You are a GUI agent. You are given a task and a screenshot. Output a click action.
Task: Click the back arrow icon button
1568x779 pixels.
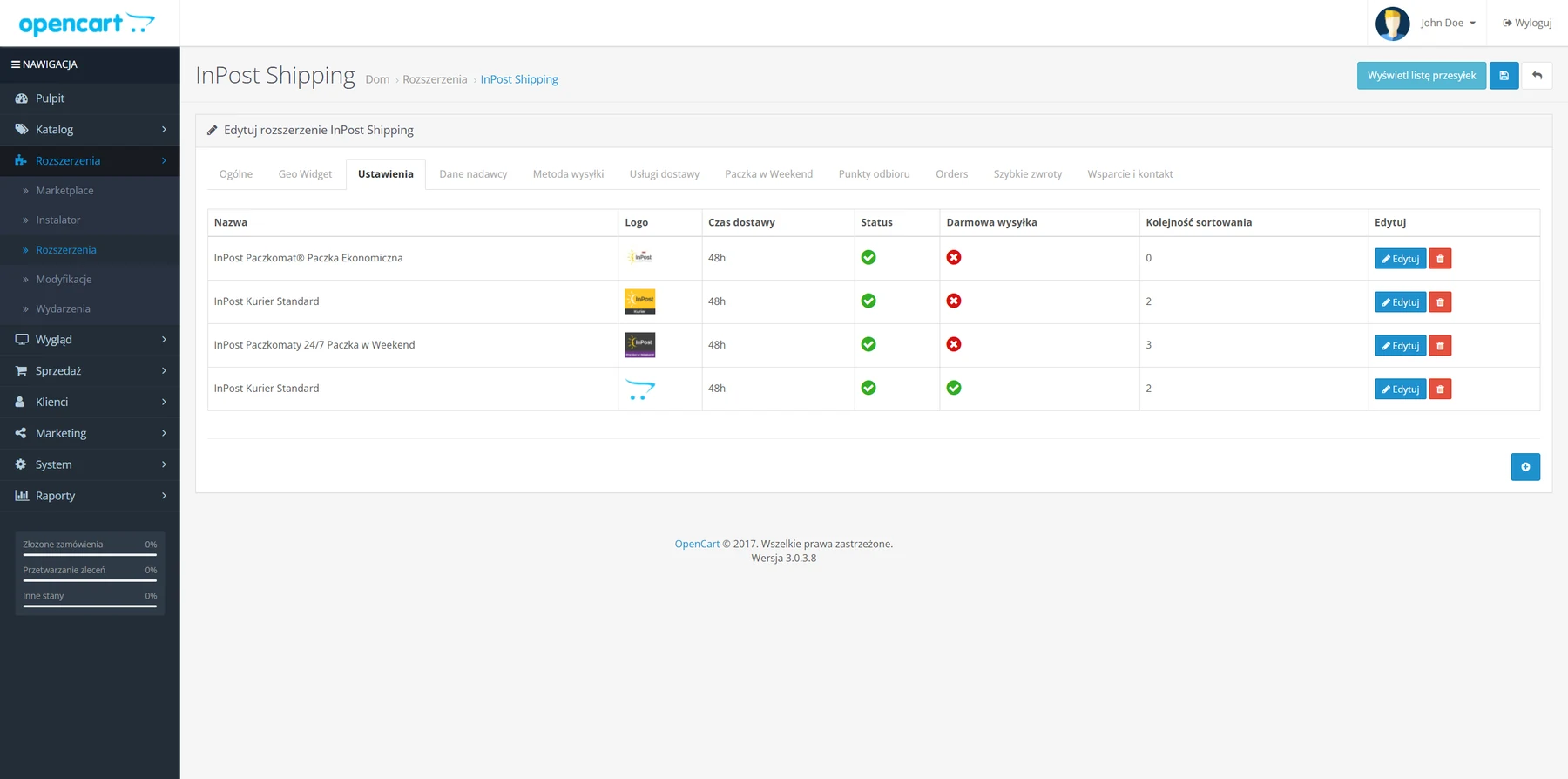1537,76
